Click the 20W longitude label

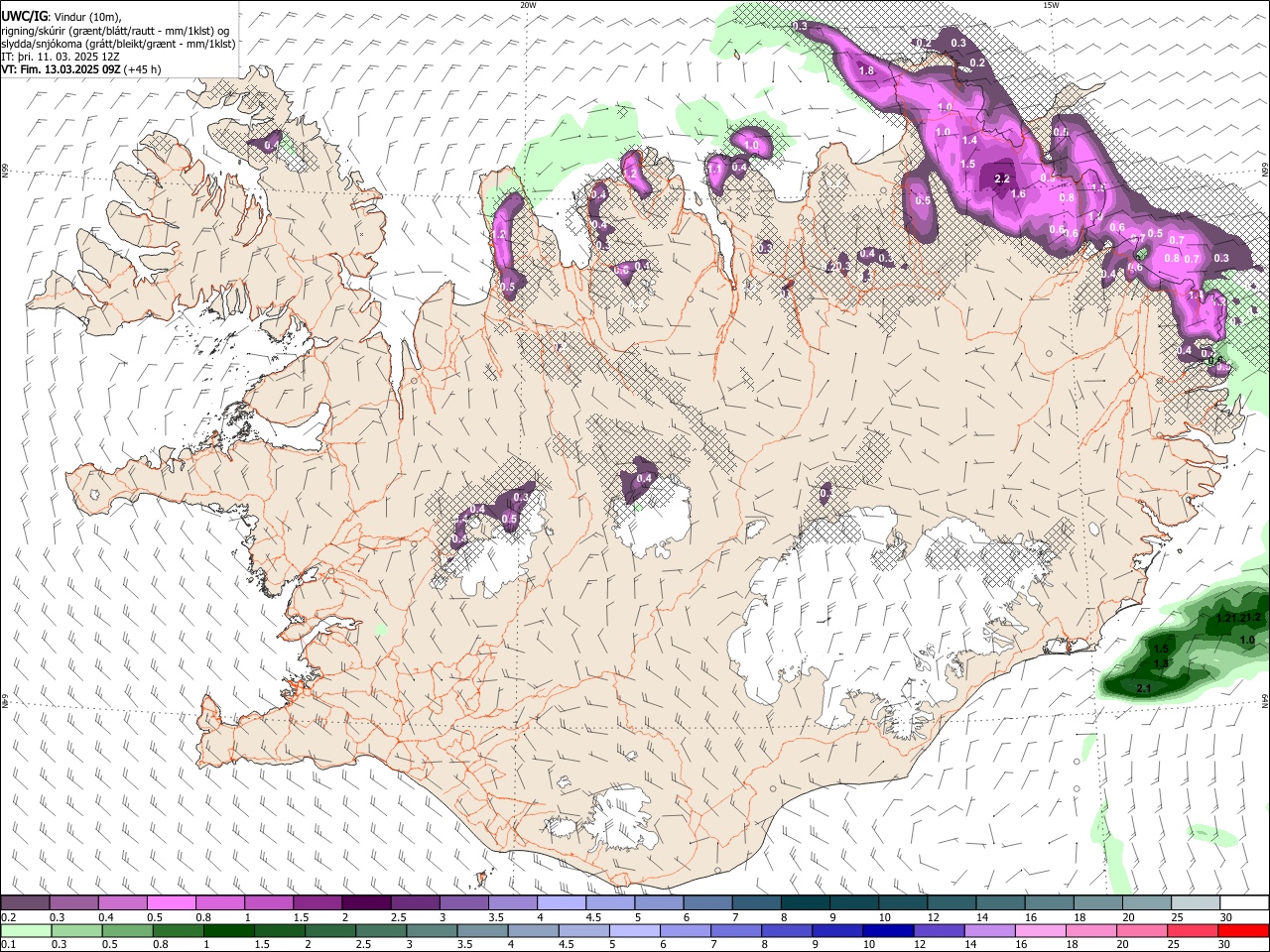pos(528,5)
